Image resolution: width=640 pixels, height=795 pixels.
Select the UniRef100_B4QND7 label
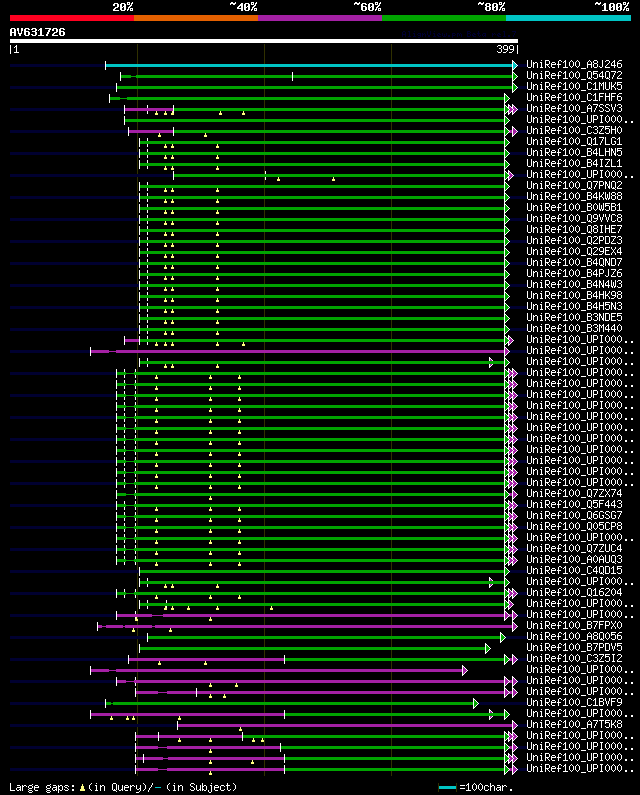tap(574, 263)
